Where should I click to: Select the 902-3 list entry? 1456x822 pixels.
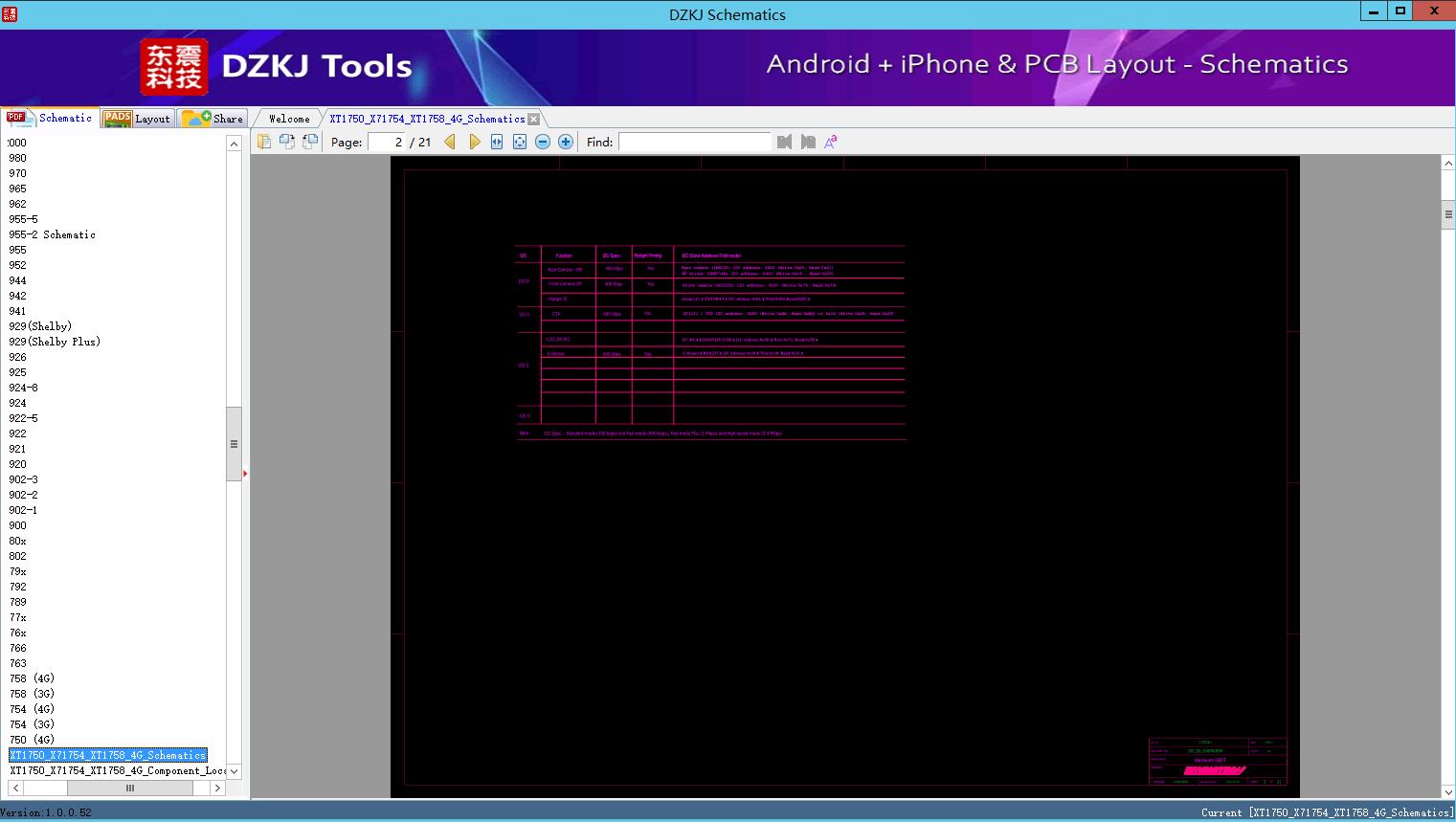(x=24, y=479)
